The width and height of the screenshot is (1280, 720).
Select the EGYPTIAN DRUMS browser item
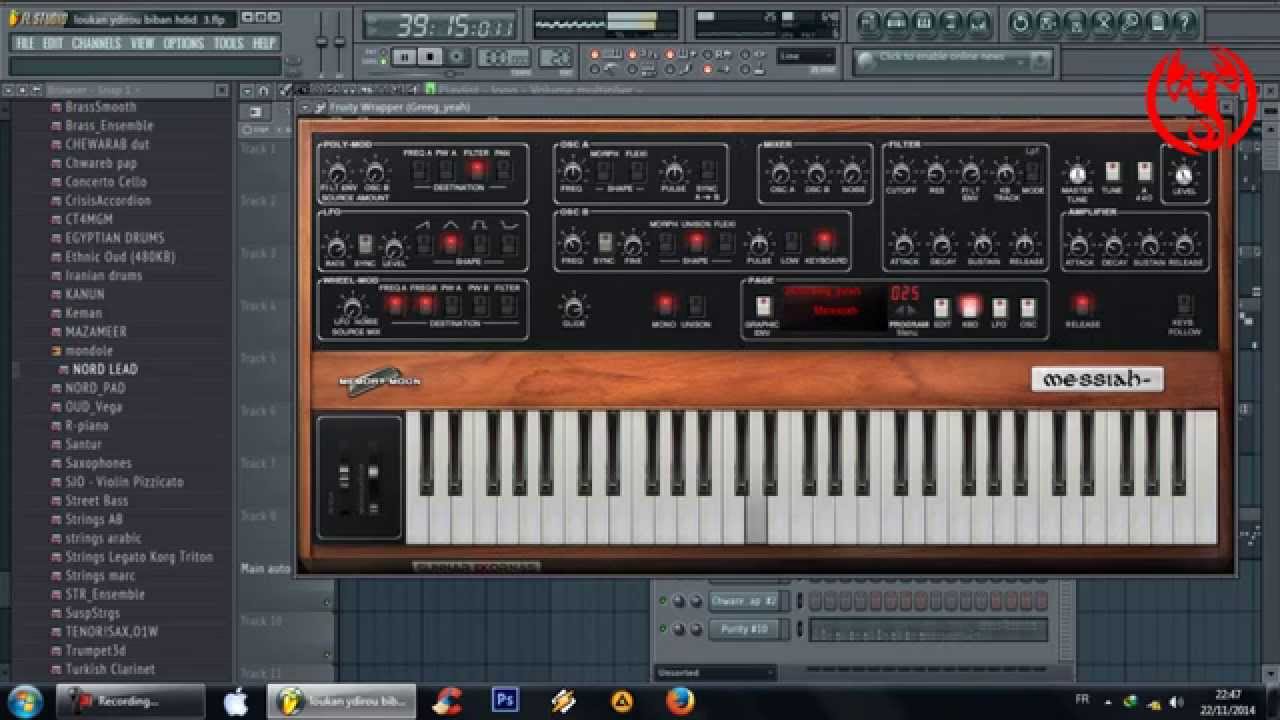[x=114, y=238]
